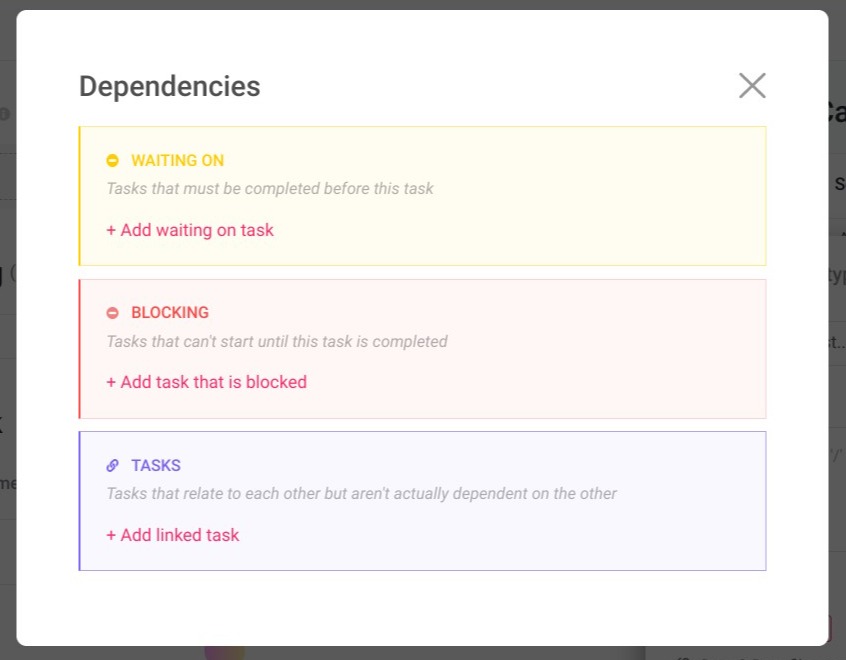Click the purple link Tasks icon
This screenshot has width=846, height=660.
(x=112, y=465)
